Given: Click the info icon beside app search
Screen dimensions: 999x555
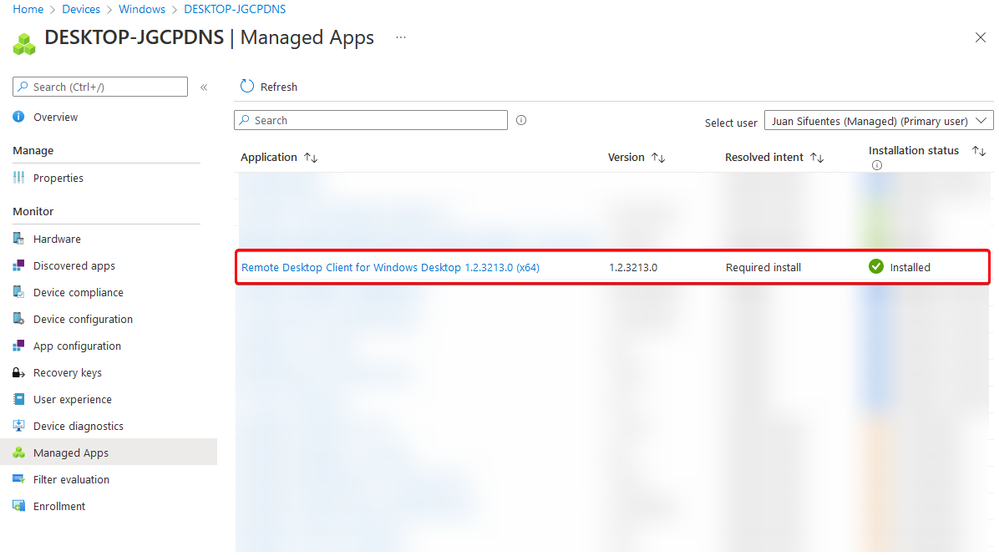Looking at the screenshot, I should (x=521, y=120).
